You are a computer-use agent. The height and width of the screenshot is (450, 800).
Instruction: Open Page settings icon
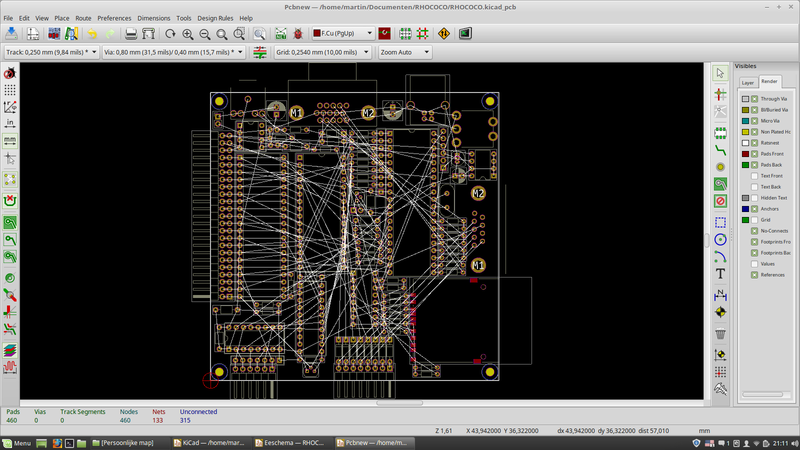pos(33,34)
